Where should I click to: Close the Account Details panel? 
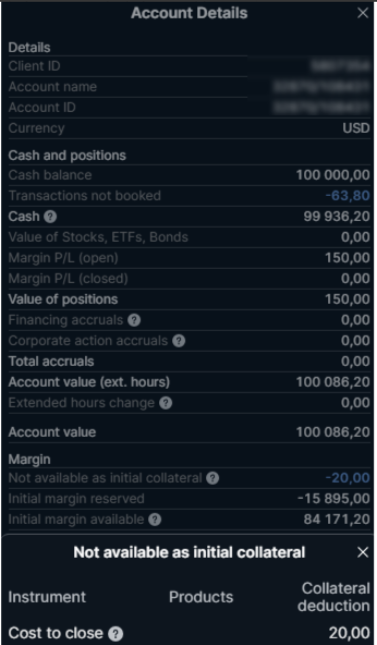[363, 13]
